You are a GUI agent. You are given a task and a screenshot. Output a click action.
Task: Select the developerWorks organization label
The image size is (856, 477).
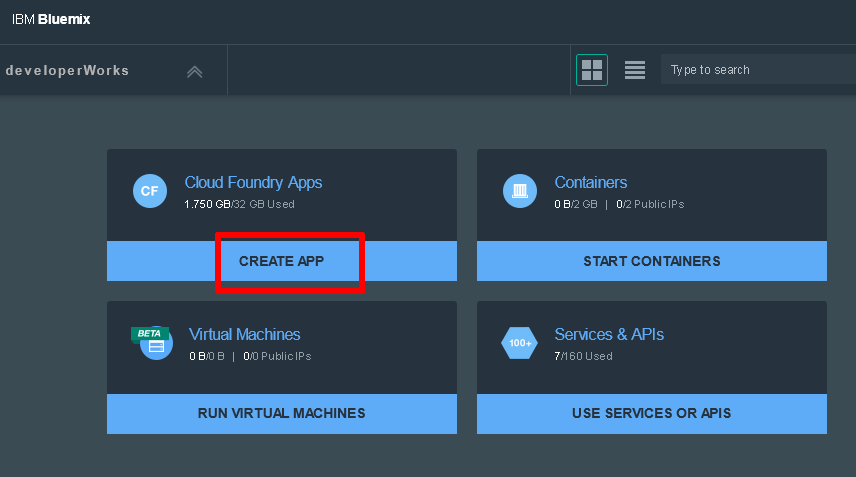[x=67, y=71]
